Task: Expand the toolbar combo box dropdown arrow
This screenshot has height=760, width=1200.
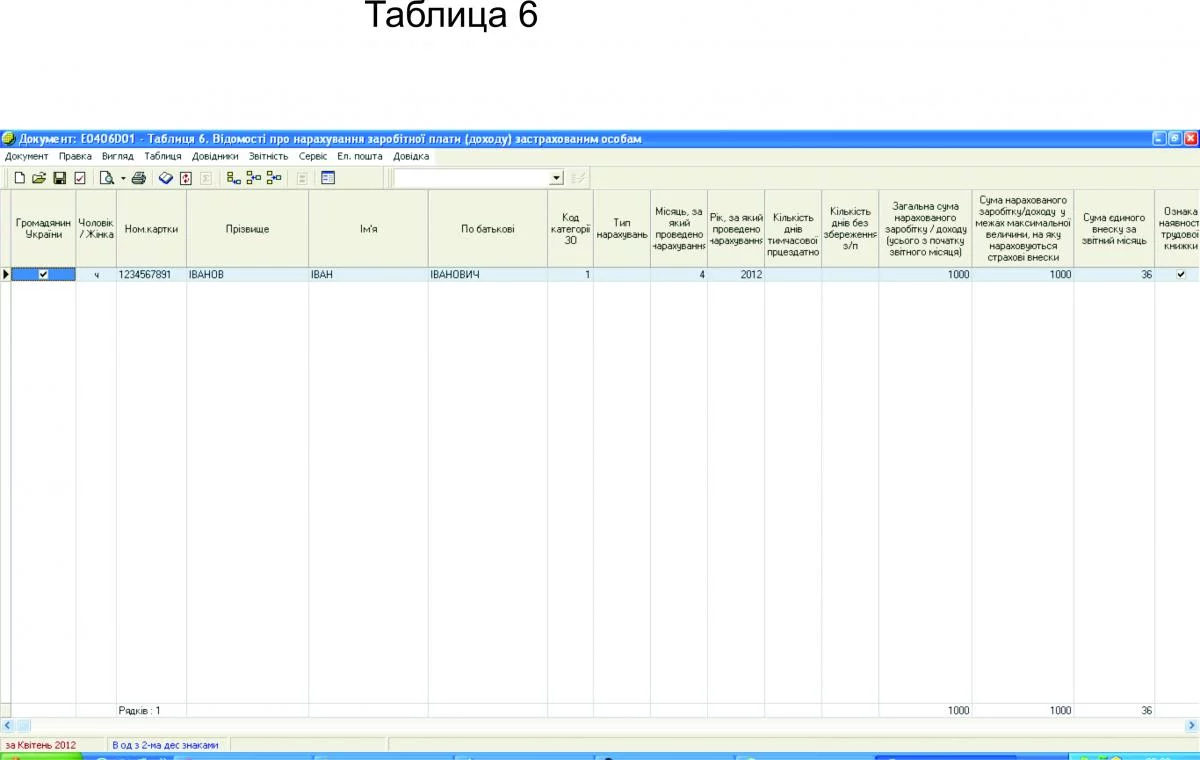Action: (557, 178)
